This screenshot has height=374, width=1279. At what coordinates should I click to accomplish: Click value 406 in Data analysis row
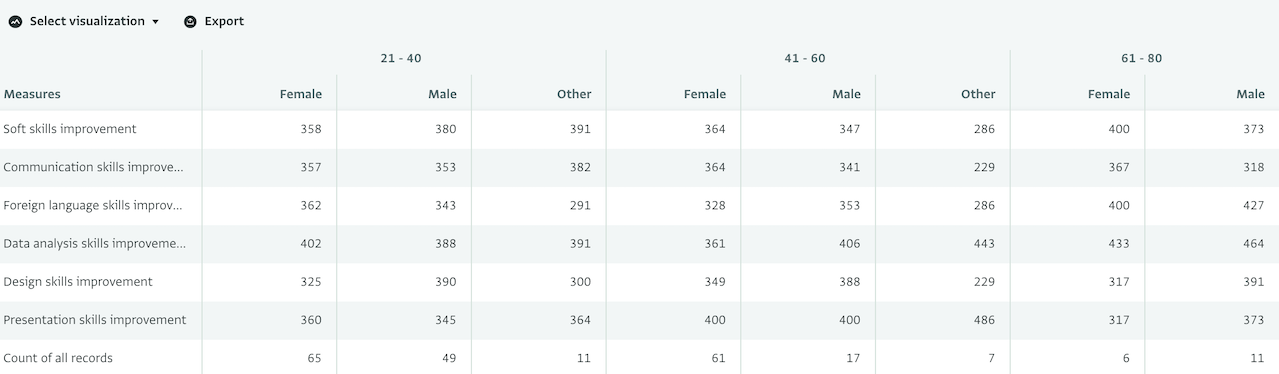point(849,243)
